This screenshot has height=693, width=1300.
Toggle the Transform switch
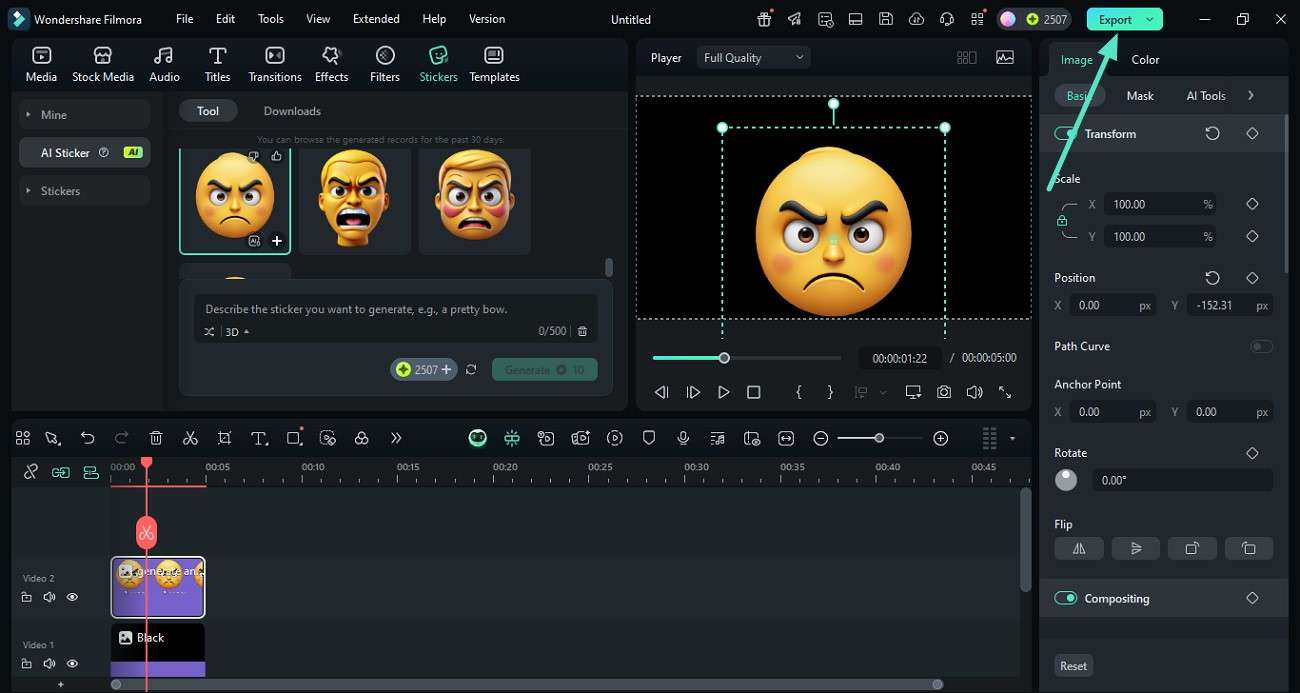pos(1066,134)
